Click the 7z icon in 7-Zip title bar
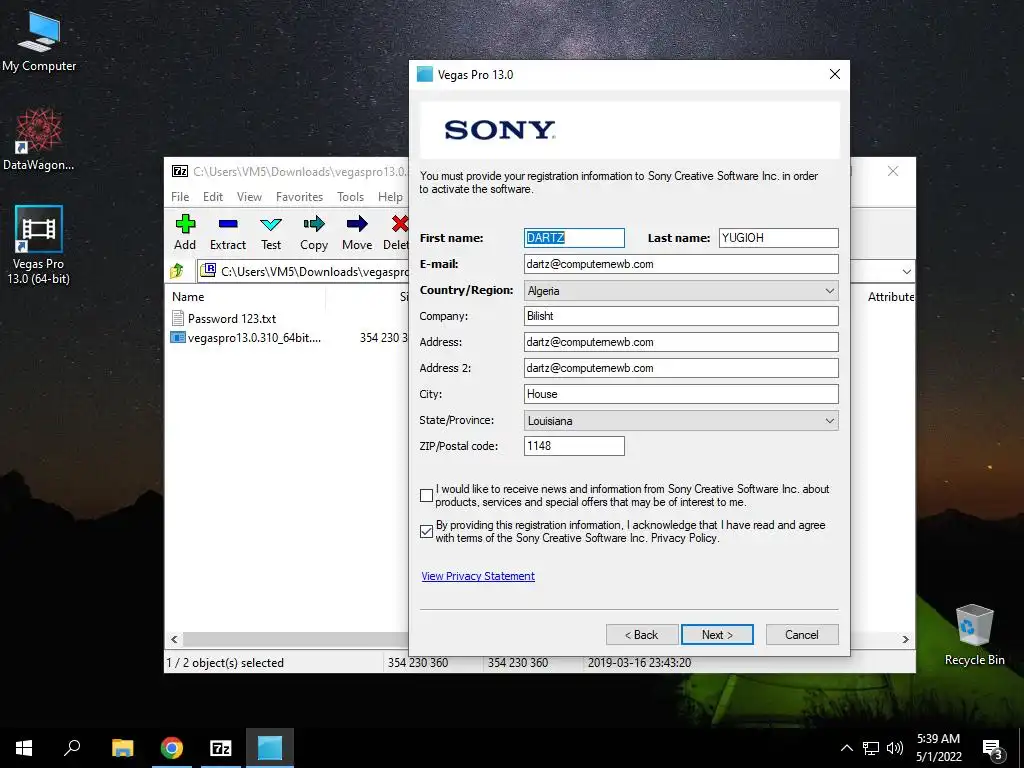 (x=180, y=171)
